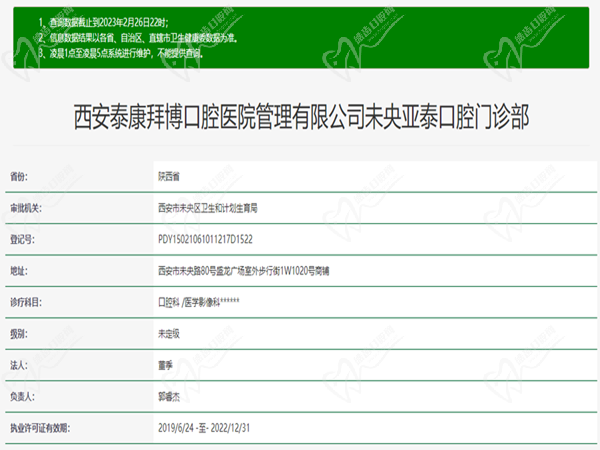This screenshot has height=450, width=600.
Task: Click the 诊疗科目 label
Action: [x=26, y=302]
